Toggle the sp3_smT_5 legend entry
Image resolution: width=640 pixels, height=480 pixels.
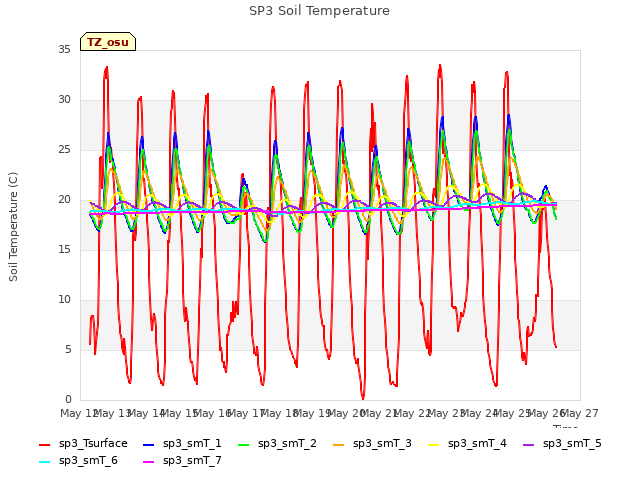tap(562, 444)
